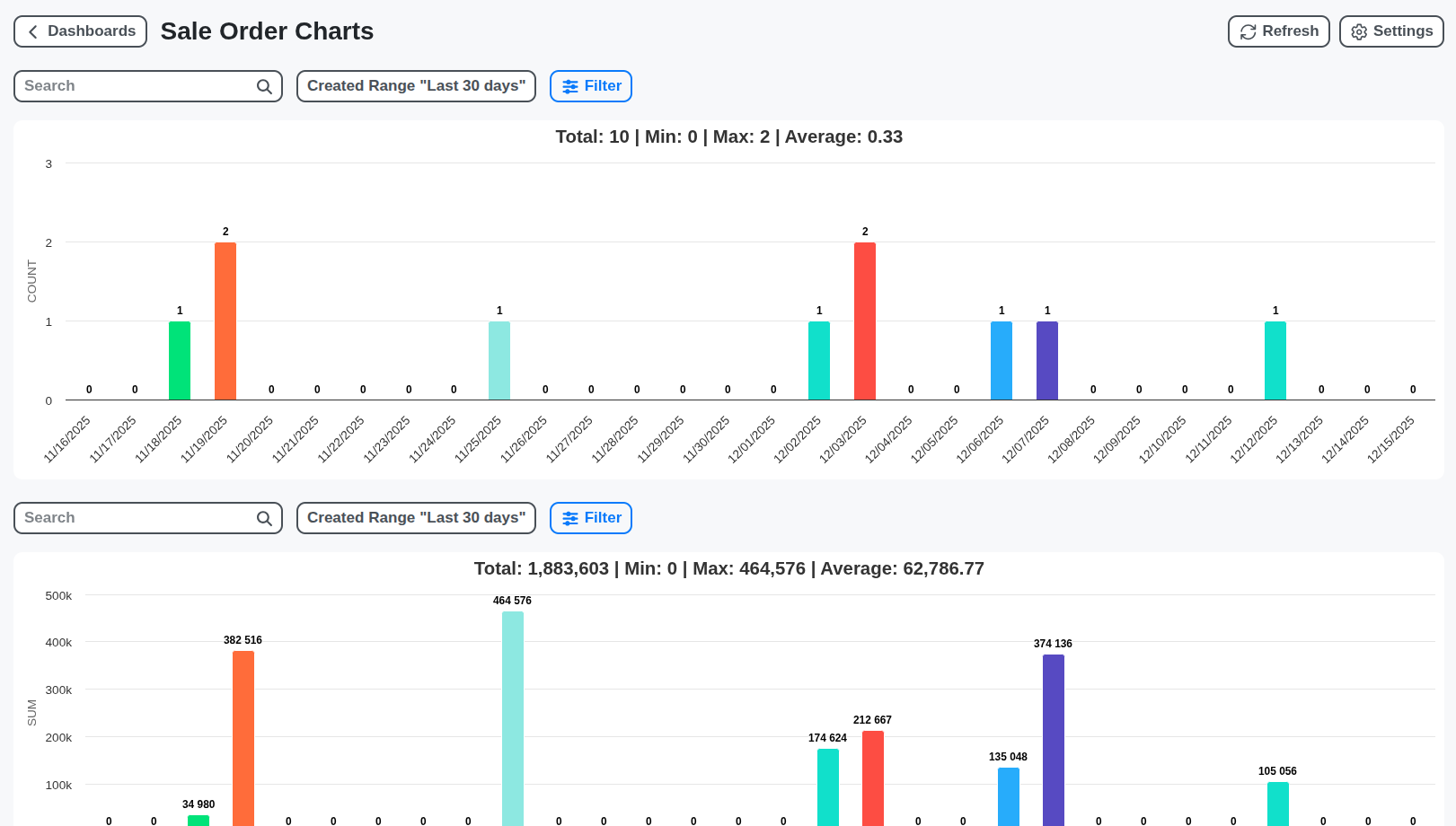Image resolution: width=1456 pixels, height=826 pixels.
Task: Click the gear icon on the Settings button
Action: [1359, 31]
